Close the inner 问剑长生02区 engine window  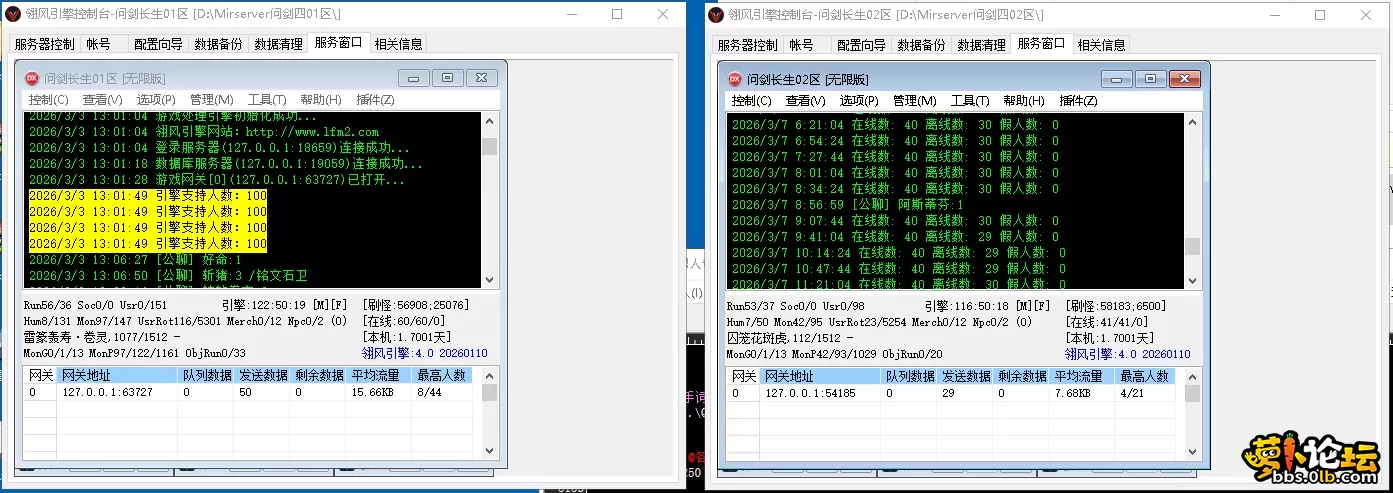pyautogui.click(x=1184, y=78)
